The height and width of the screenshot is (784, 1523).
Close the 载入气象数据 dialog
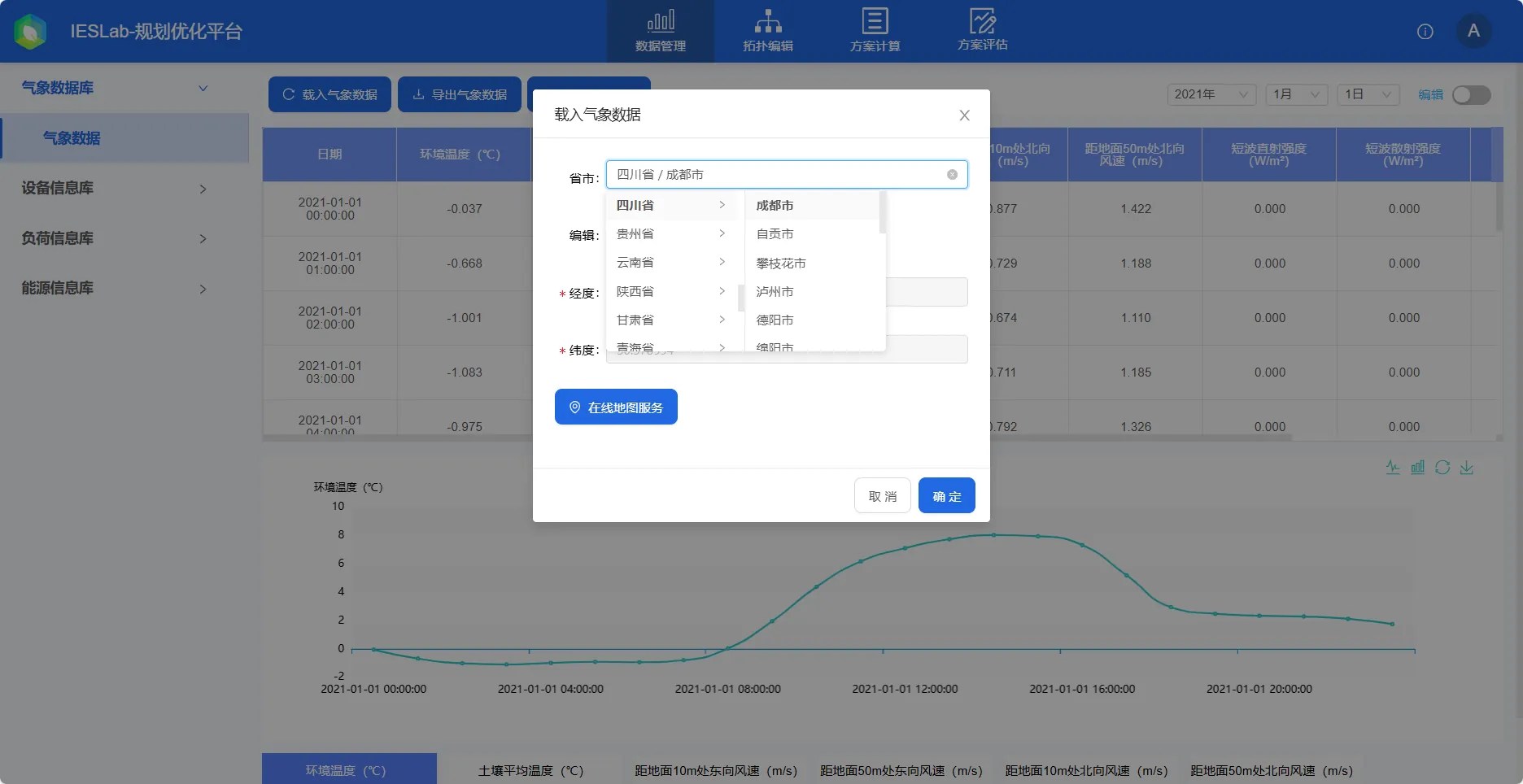click(964, 115)
